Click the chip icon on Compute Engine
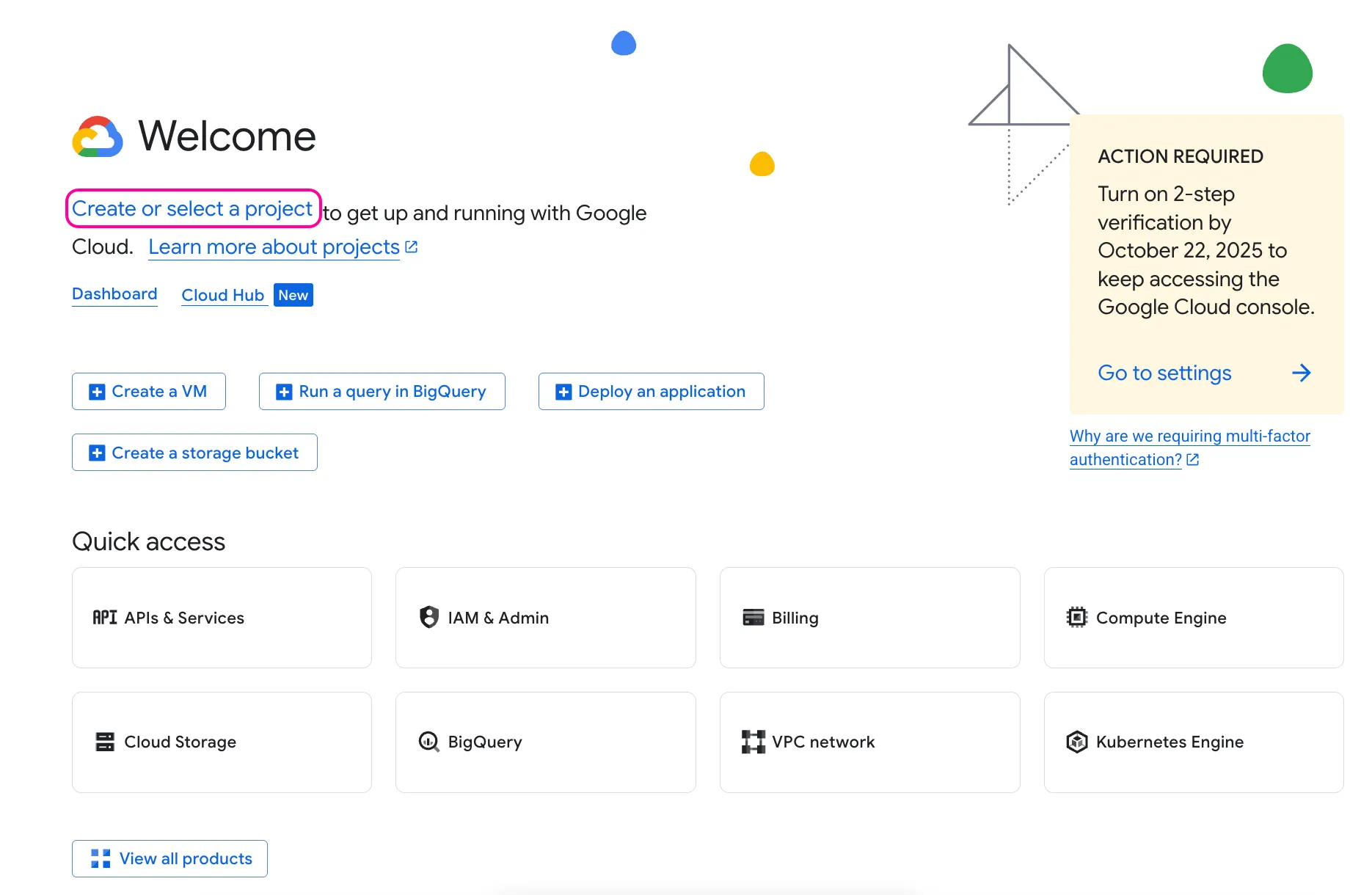 pos(1077,617)
